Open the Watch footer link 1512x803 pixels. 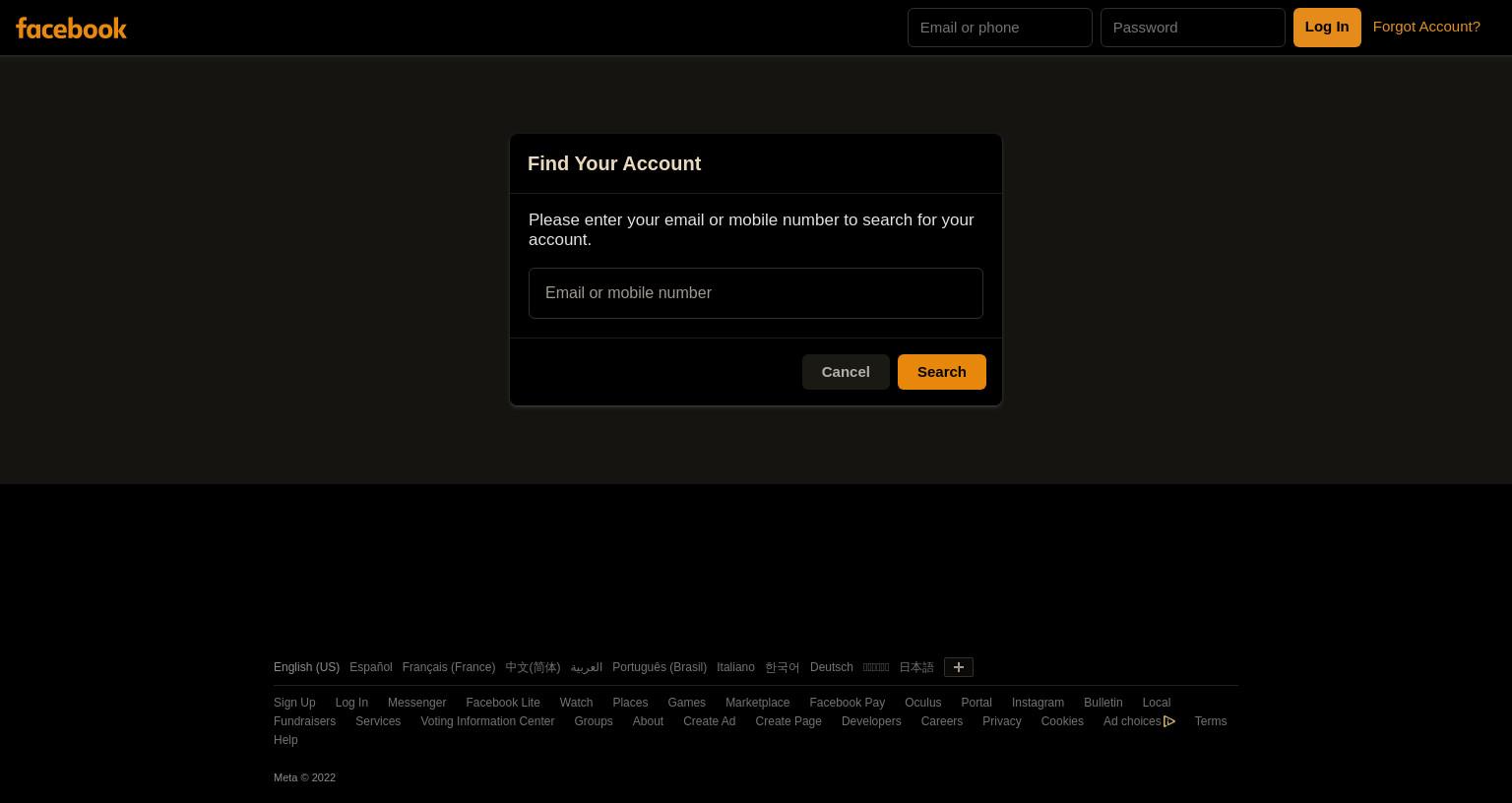[x=576, y=703]
